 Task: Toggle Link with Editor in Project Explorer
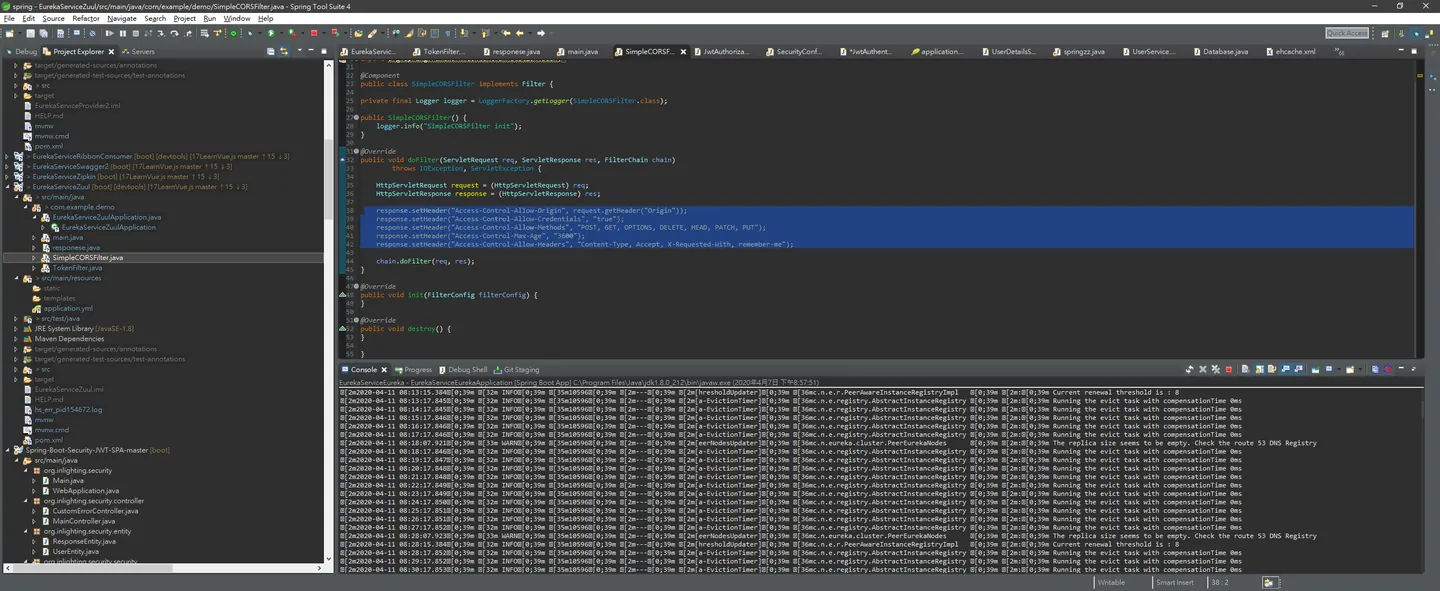[283, 51]
